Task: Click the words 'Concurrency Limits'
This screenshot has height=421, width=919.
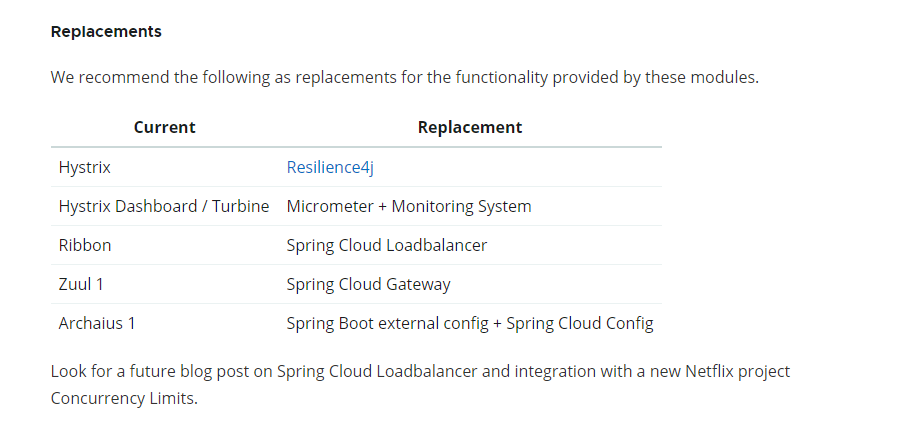Action: coord(122,398)
